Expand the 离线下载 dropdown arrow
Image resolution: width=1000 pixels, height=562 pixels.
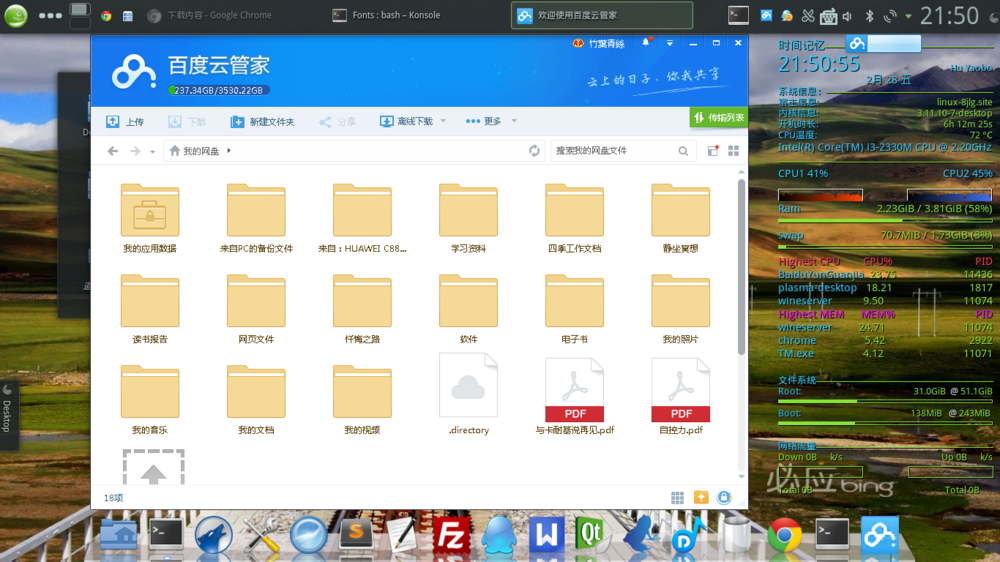[x=443, y=121]
